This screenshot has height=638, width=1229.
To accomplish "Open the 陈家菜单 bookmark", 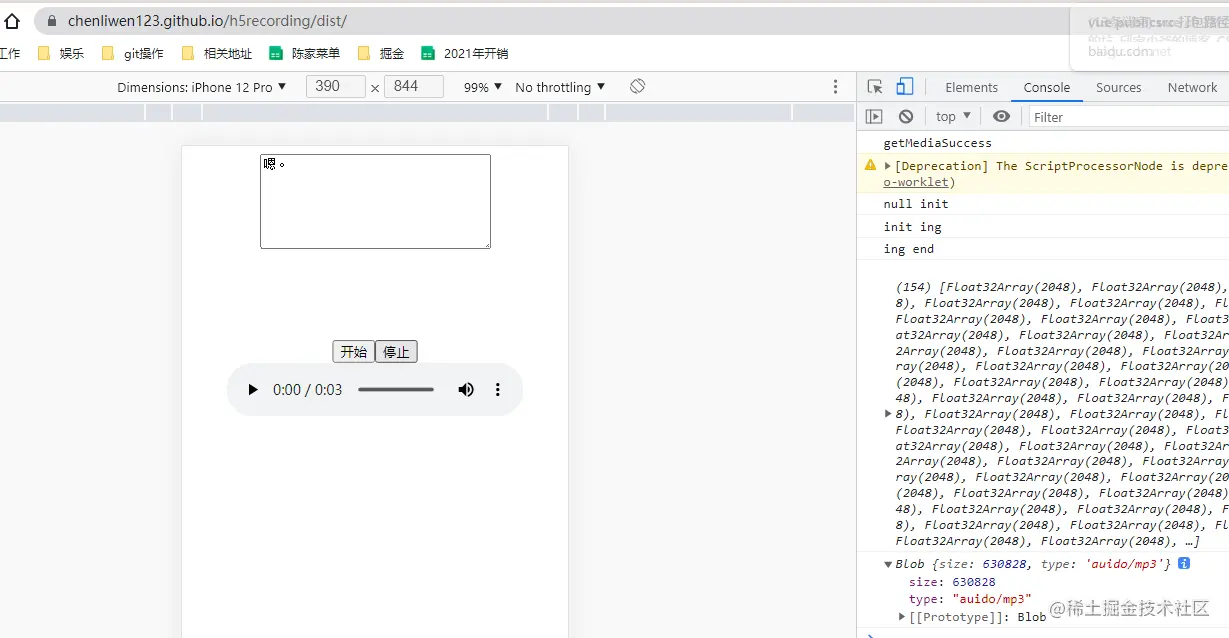I will click(x=305, y=54).
